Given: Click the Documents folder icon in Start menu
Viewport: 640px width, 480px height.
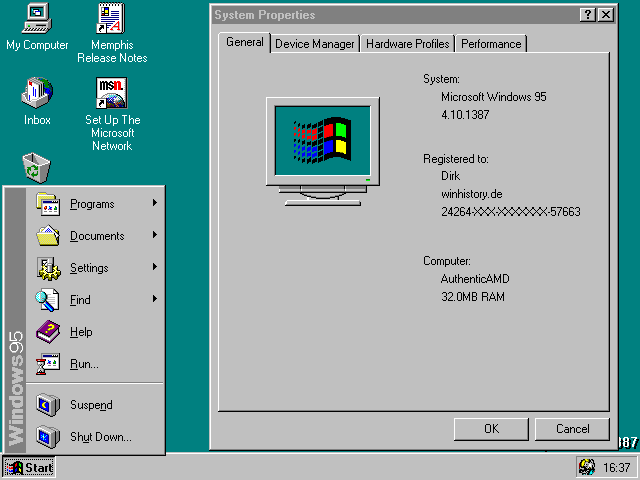Looking at the screenshot, I should coord(48,236).
